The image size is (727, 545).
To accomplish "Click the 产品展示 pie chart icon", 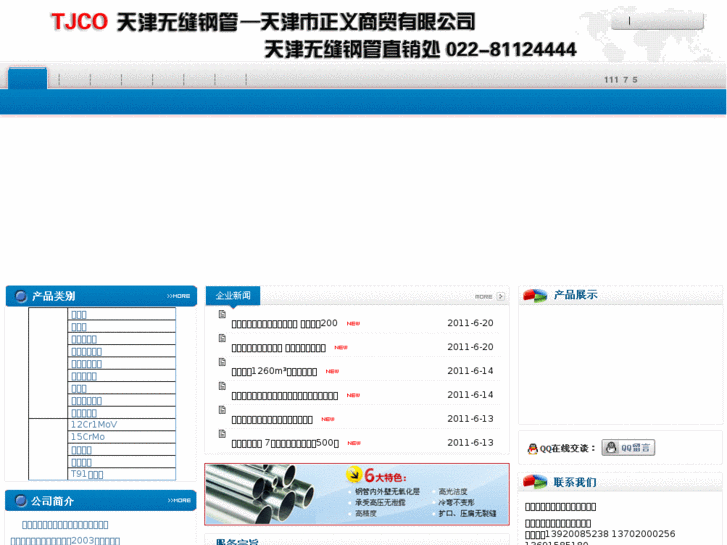I will click(535, 295).
